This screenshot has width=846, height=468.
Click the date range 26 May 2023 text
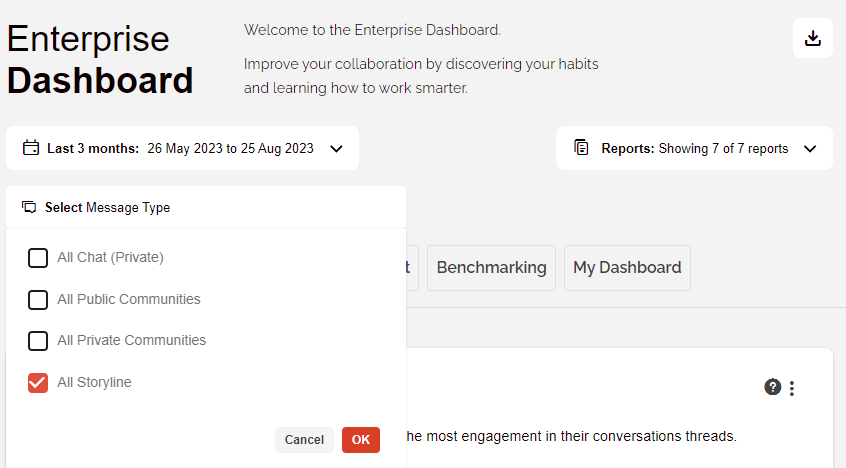[230, 148]
